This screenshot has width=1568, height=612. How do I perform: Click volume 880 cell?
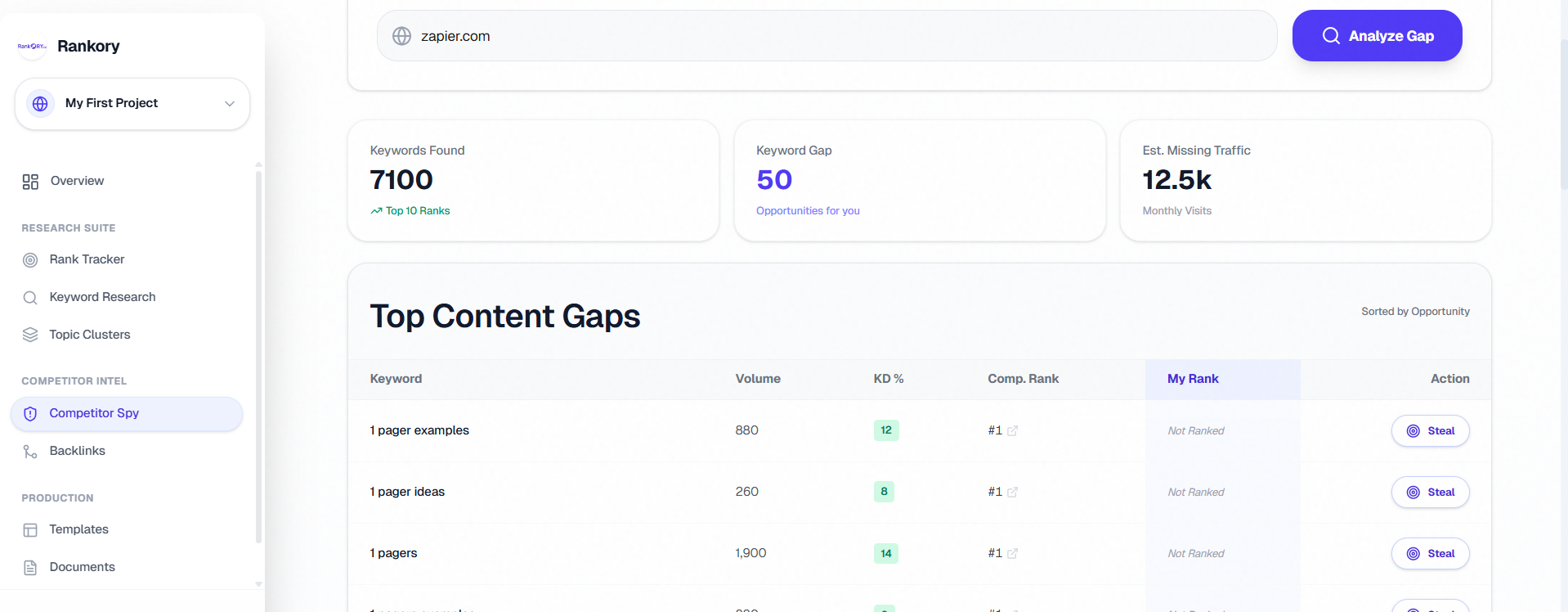(x=746, y=430)
